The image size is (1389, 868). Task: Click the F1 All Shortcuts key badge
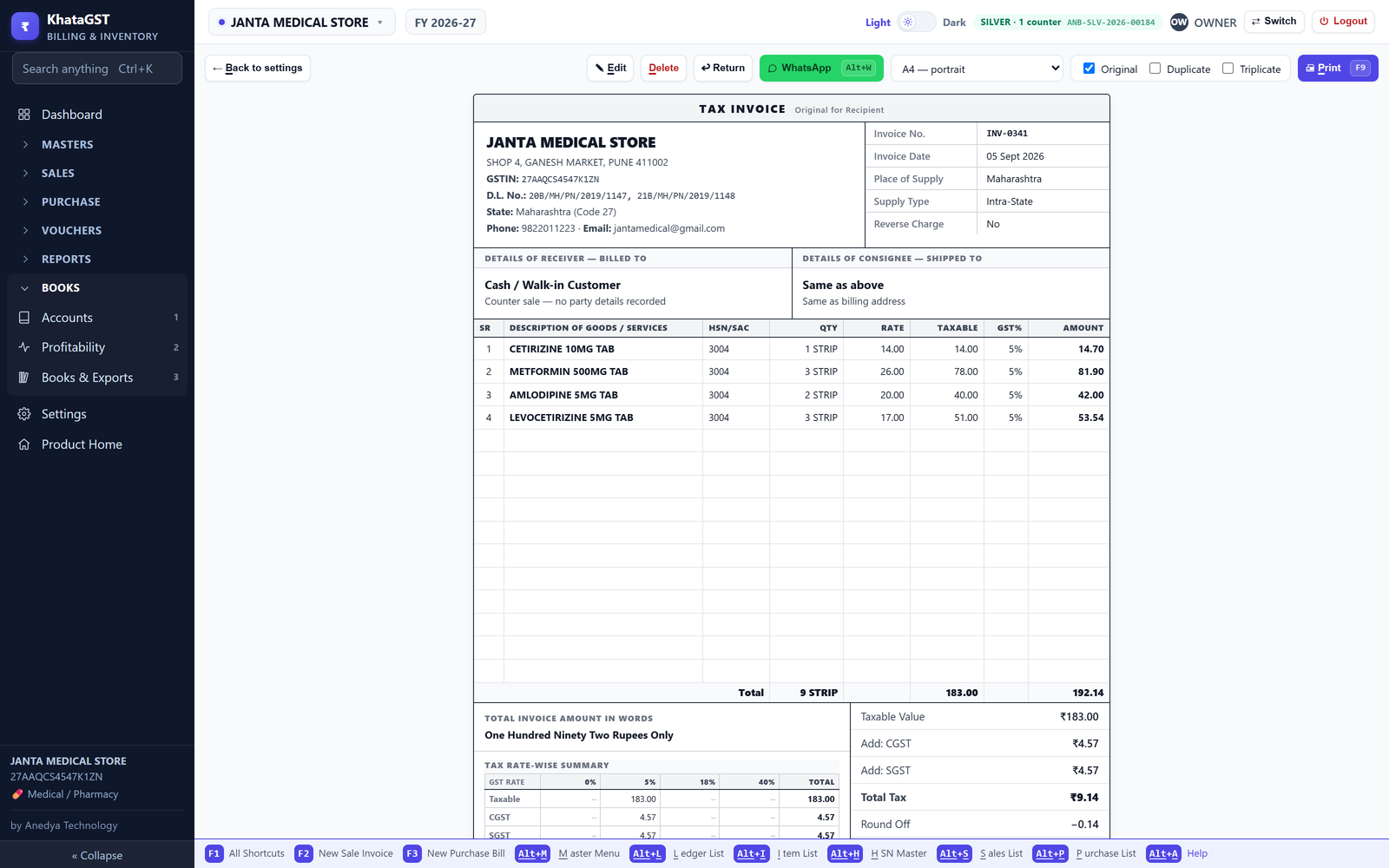214,853
